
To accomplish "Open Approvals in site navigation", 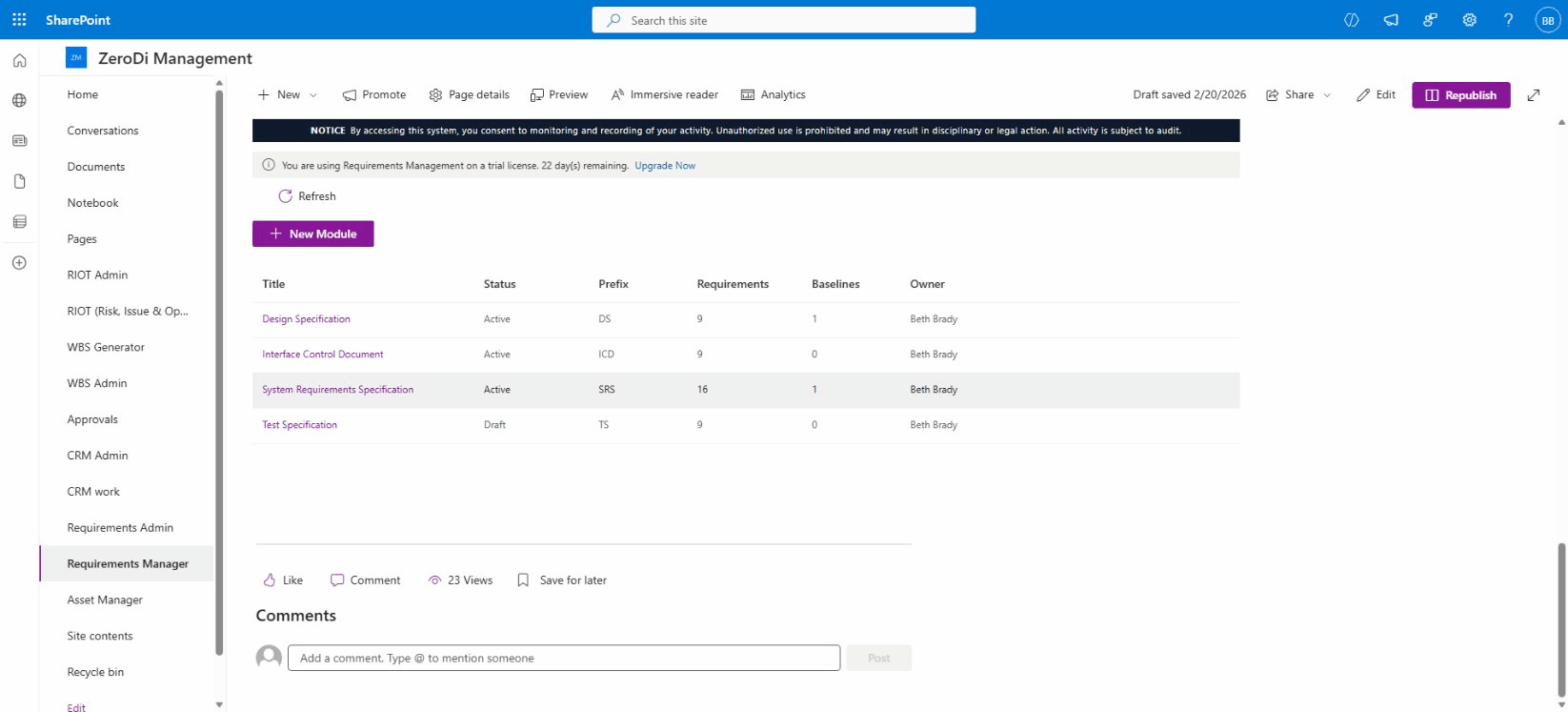I will 92,420.
